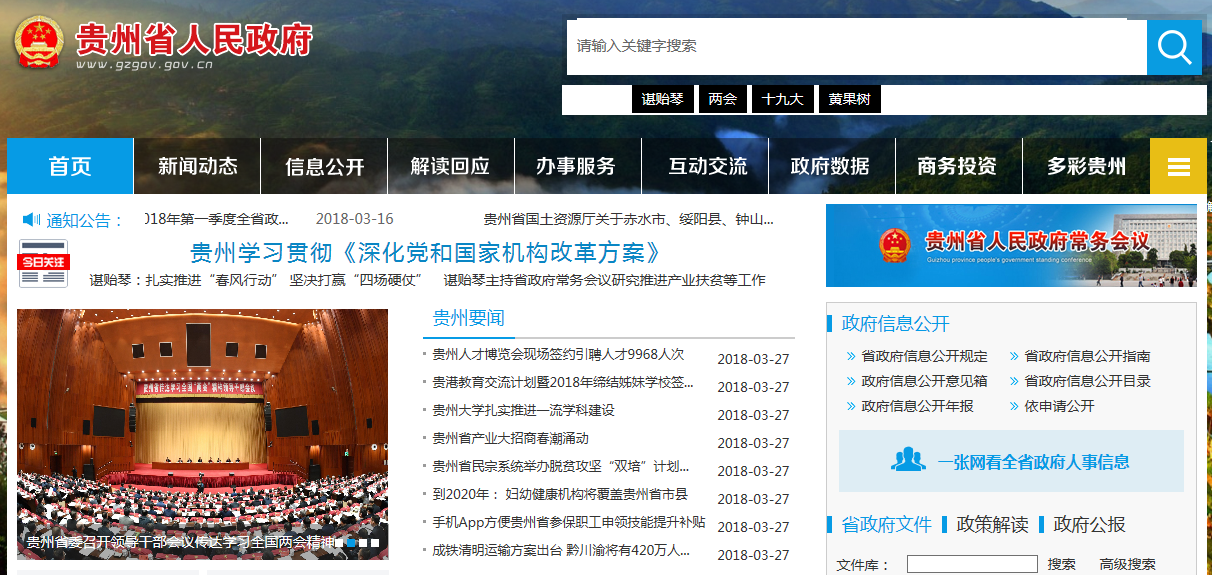
Task: Click the speaker icon beside 通知公告
Action: point(31,220)
